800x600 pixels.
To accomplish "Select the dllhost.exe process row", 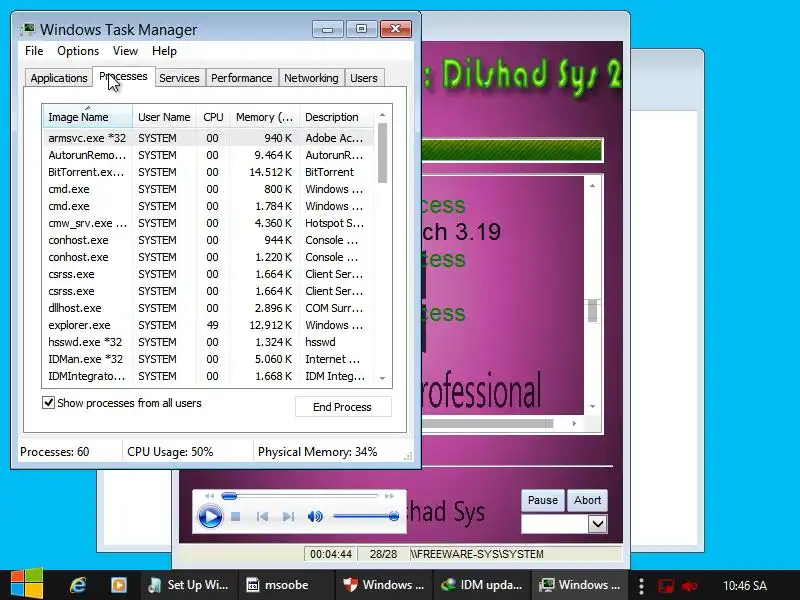I will tap(208, 308).
